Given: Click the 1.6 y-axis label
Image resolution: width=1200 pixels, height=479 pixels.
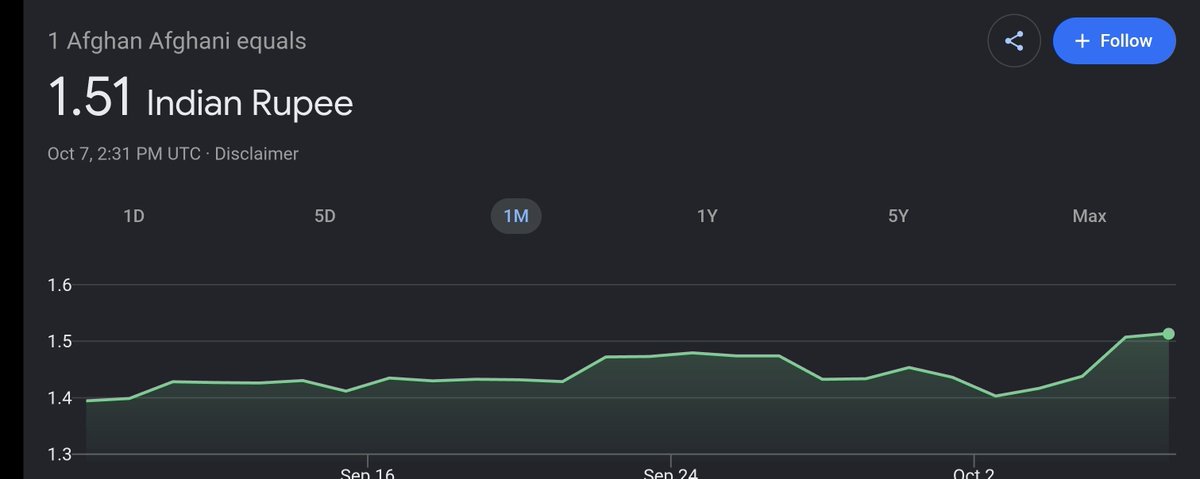Looking at the screenshot, I should point(60,286).
